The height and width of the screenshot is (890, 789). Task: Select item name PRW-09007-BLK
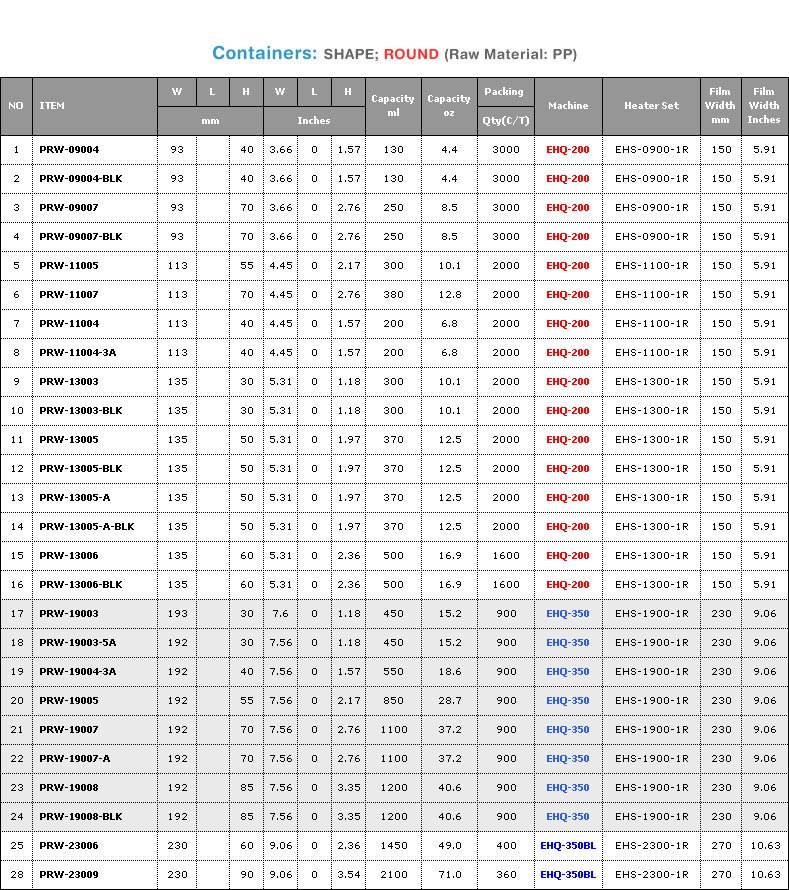80,237
